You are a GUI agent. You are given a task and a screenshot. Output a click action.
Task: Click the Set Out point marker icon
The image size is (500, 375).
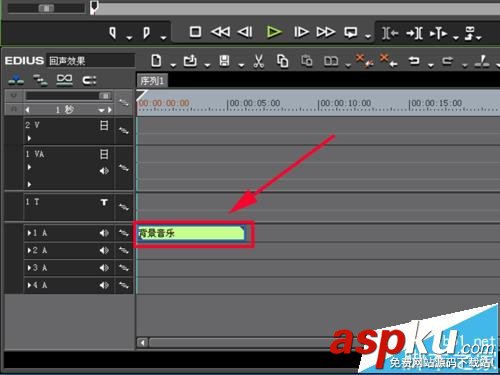pyautogui.click(x=146, y=33)
